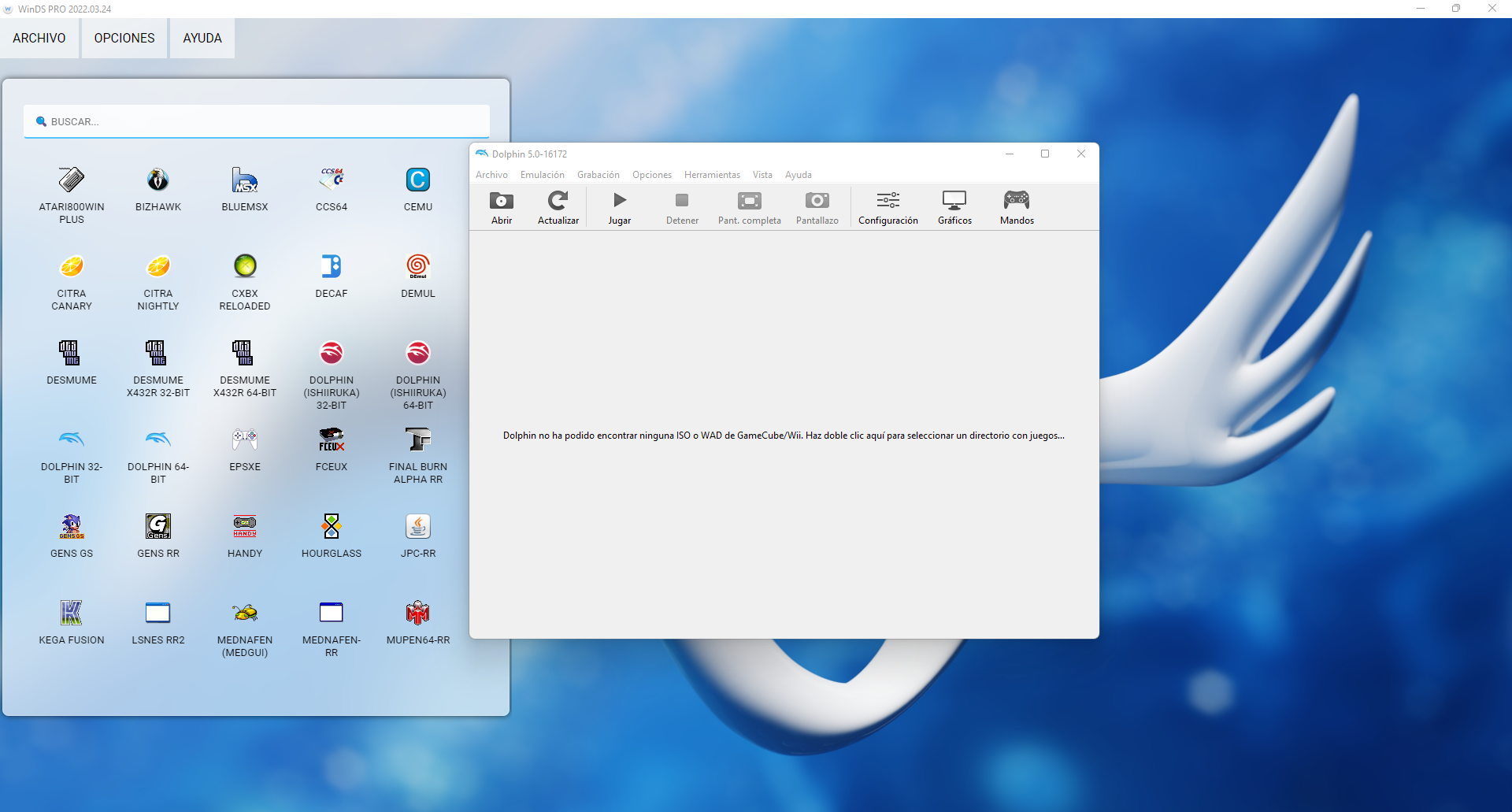
Task: Open Citra Canary emulator
Action: (x=72, y=282)
